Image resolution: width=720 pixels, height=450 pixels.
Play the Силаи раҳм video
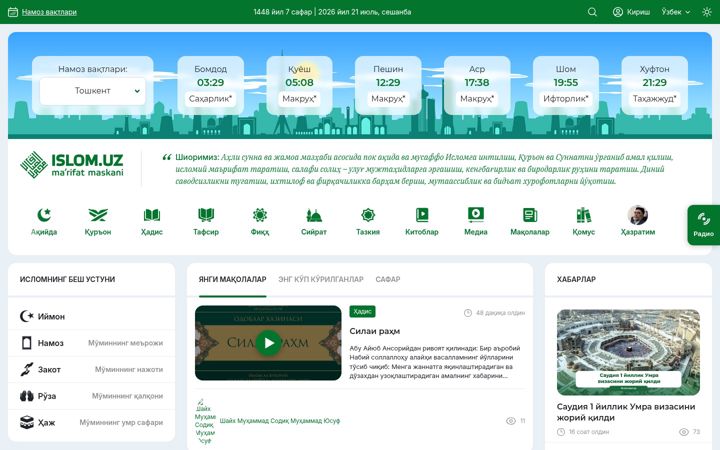[269, 343]
